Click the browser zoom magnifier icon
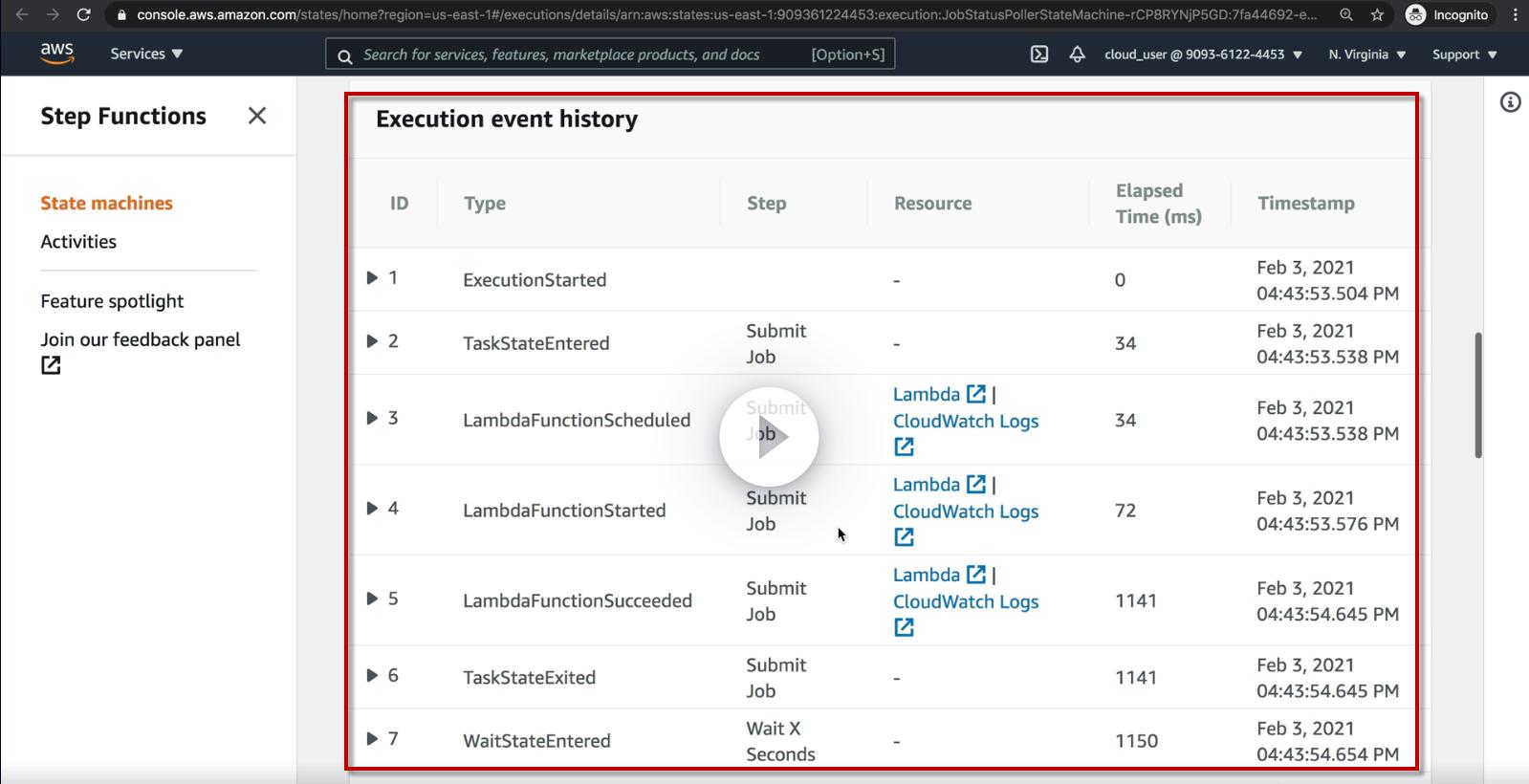Image resolution: width=1529 pixels, height=784 pixels. [x=1346, y=14]
